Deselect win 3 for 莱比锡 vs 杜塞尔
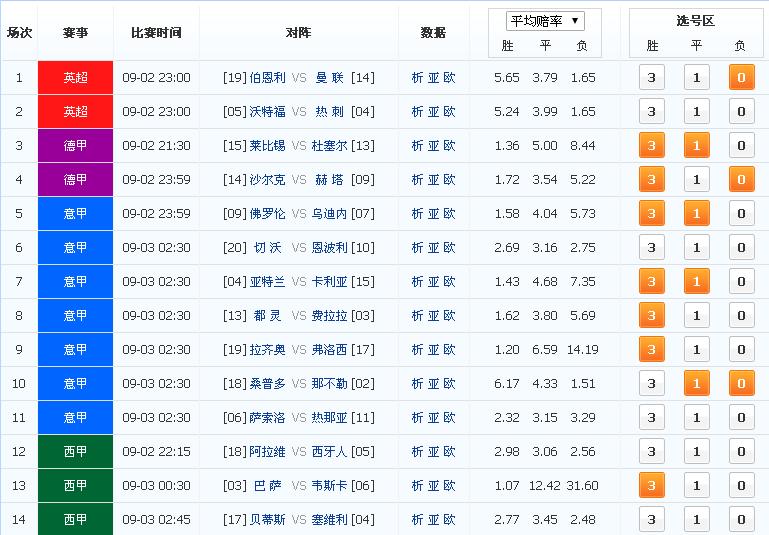This screenshot has height=535, width=769. coord(651,146)
